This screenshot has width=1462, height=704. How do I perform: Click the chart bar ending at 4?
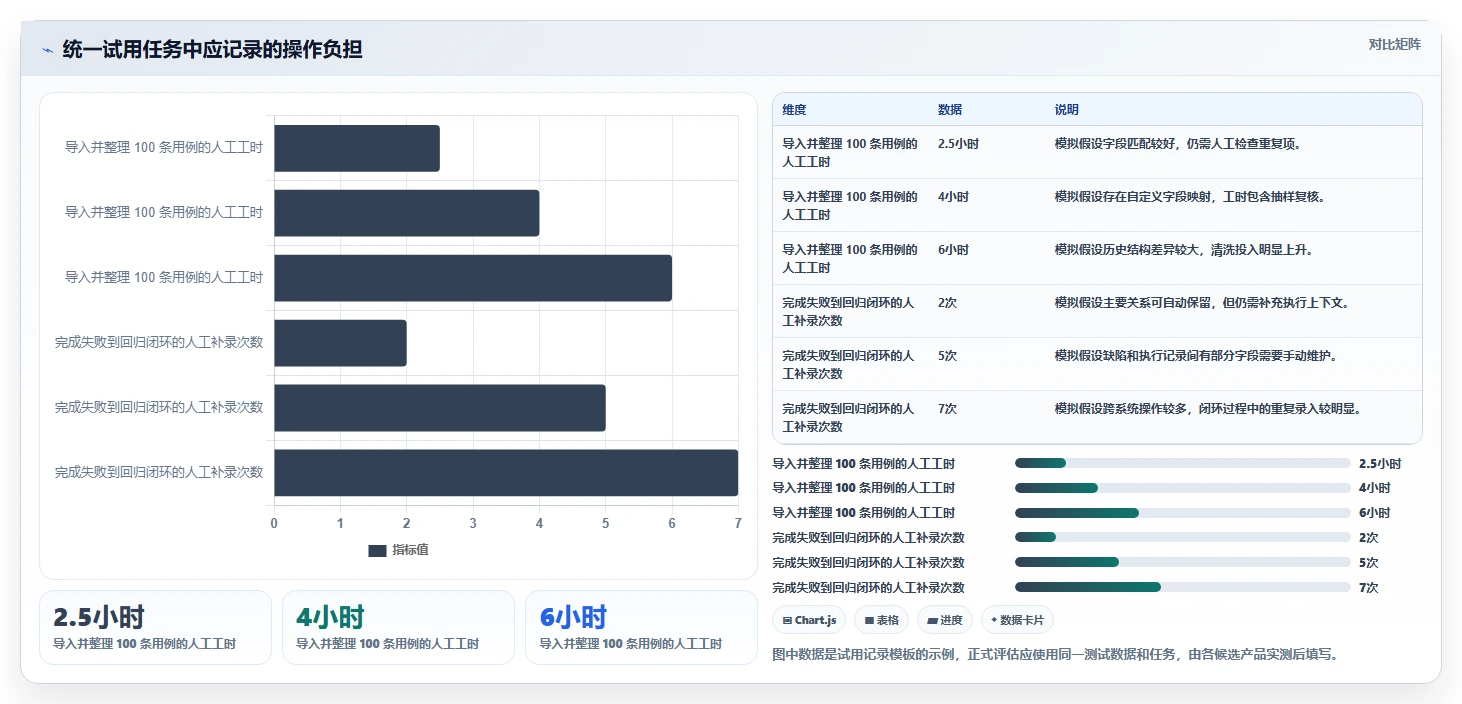(x=407, y=213)
